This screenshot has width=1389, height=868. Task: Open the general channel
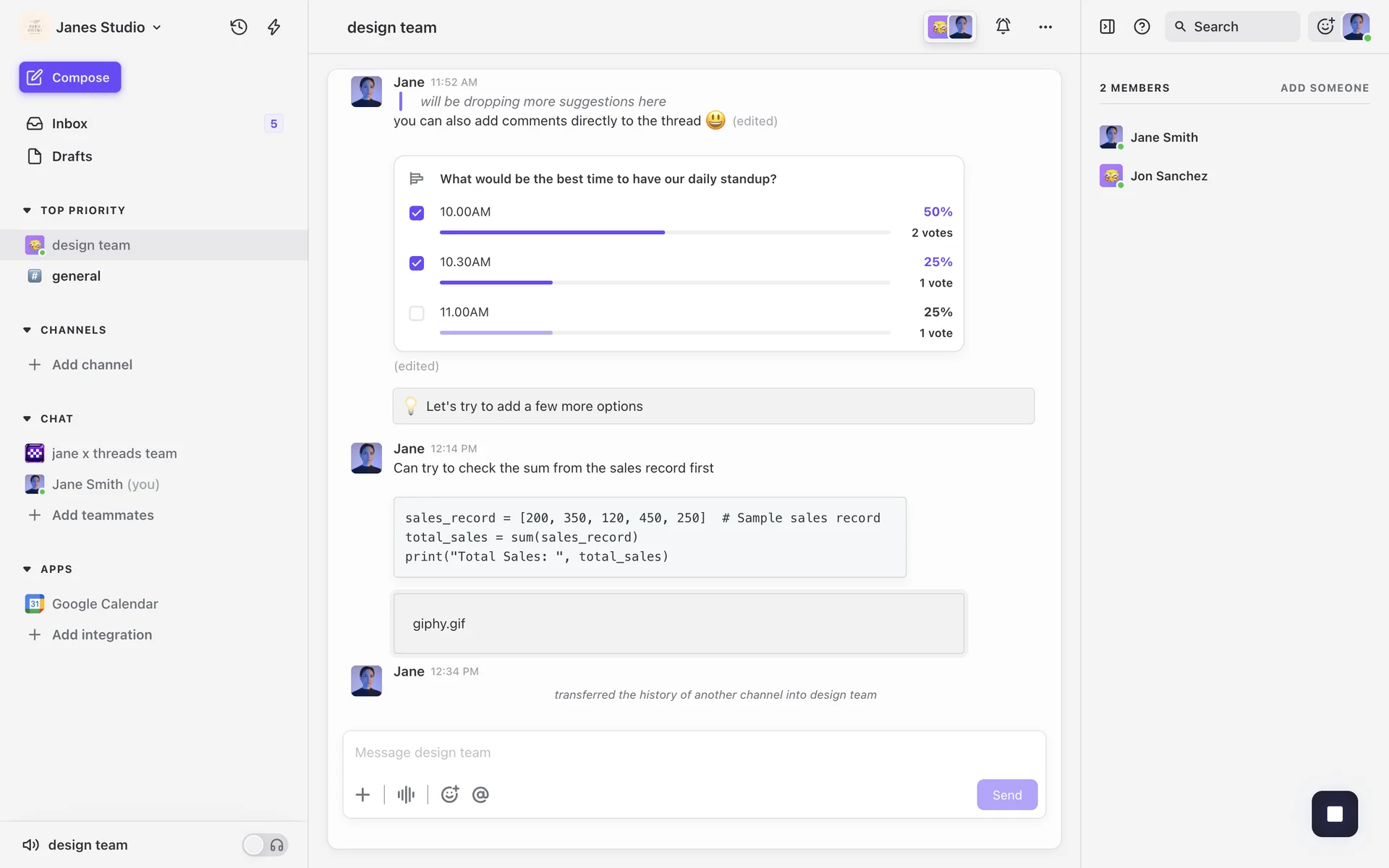point(76,276)
